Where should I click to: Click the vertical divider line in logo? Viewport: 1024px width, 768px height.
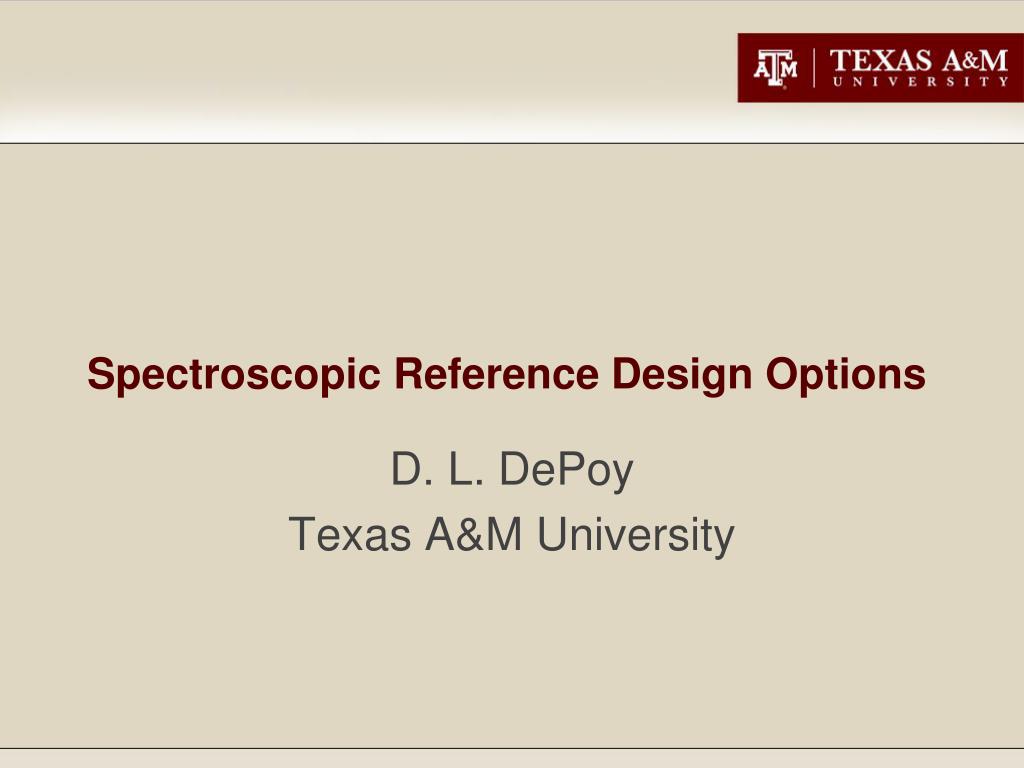tap(814, 68)
